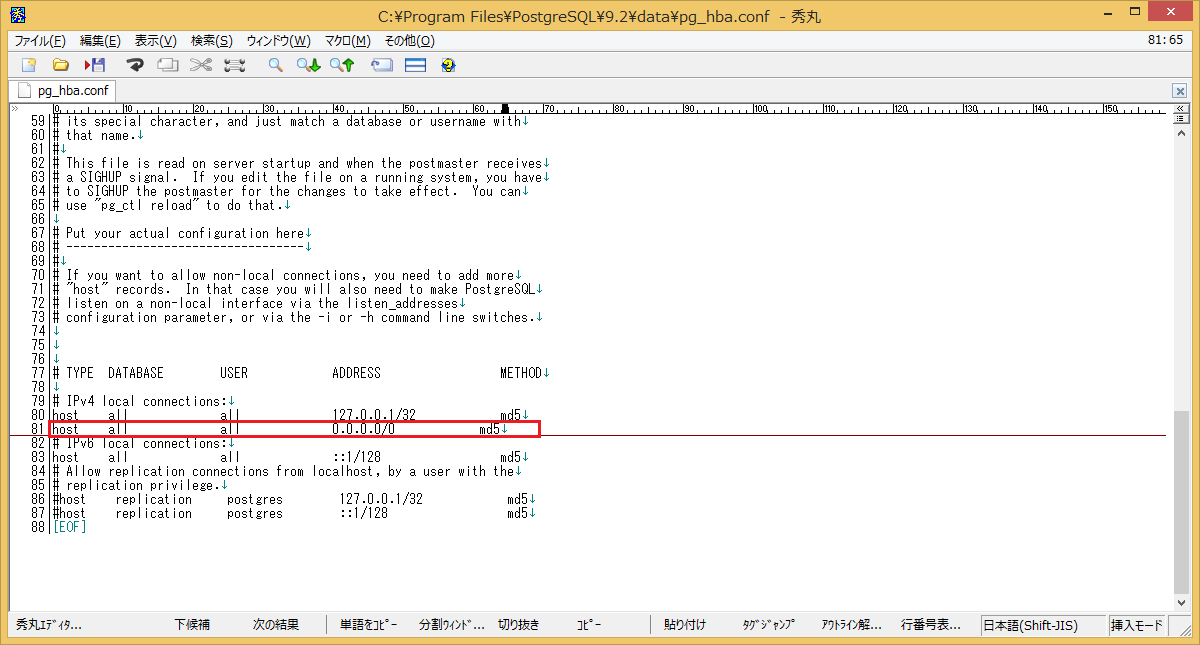Open a file with the folder icon
Screen dimensions: 1200x645
point(61,65)
